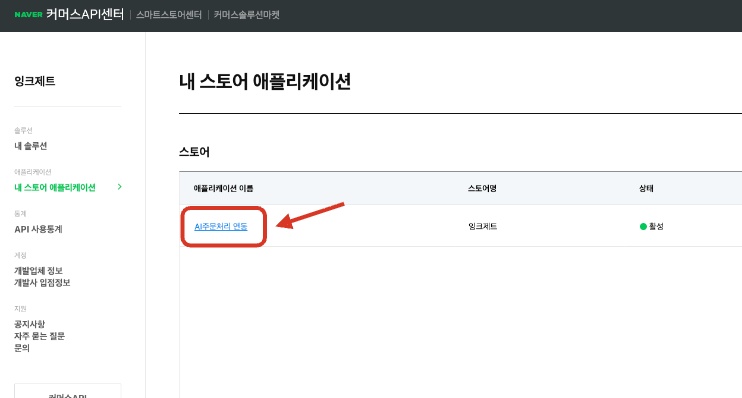Screen dimensions: 742x398
Task: Open API 사용통계 in sidebar
Action: click(38, 229)
